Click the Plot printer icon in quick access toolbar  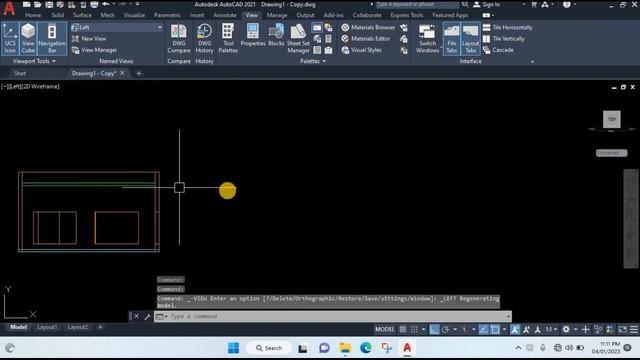(94, 4)
